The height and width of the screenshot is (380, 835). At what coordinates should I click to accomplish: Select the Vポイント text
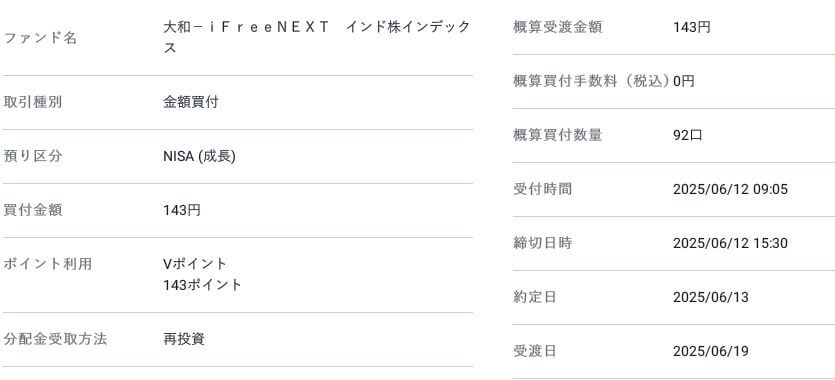pos(195,263)
